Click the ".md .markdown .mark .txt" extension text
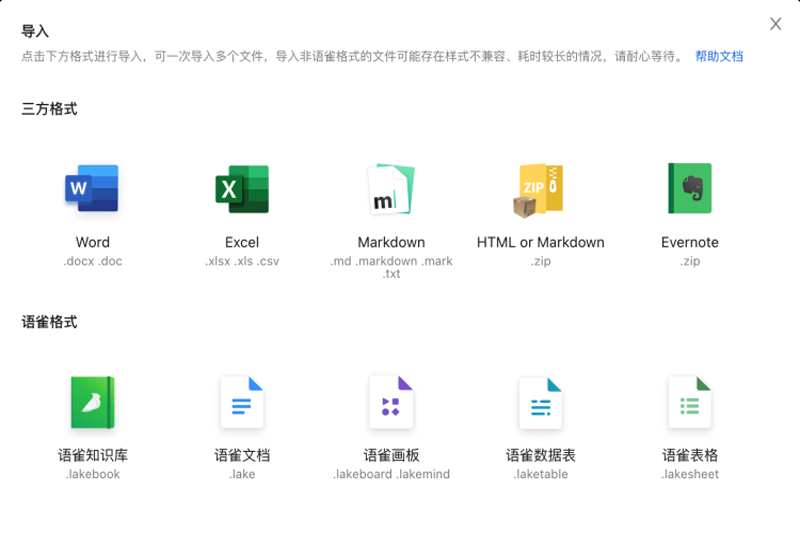 391,266
